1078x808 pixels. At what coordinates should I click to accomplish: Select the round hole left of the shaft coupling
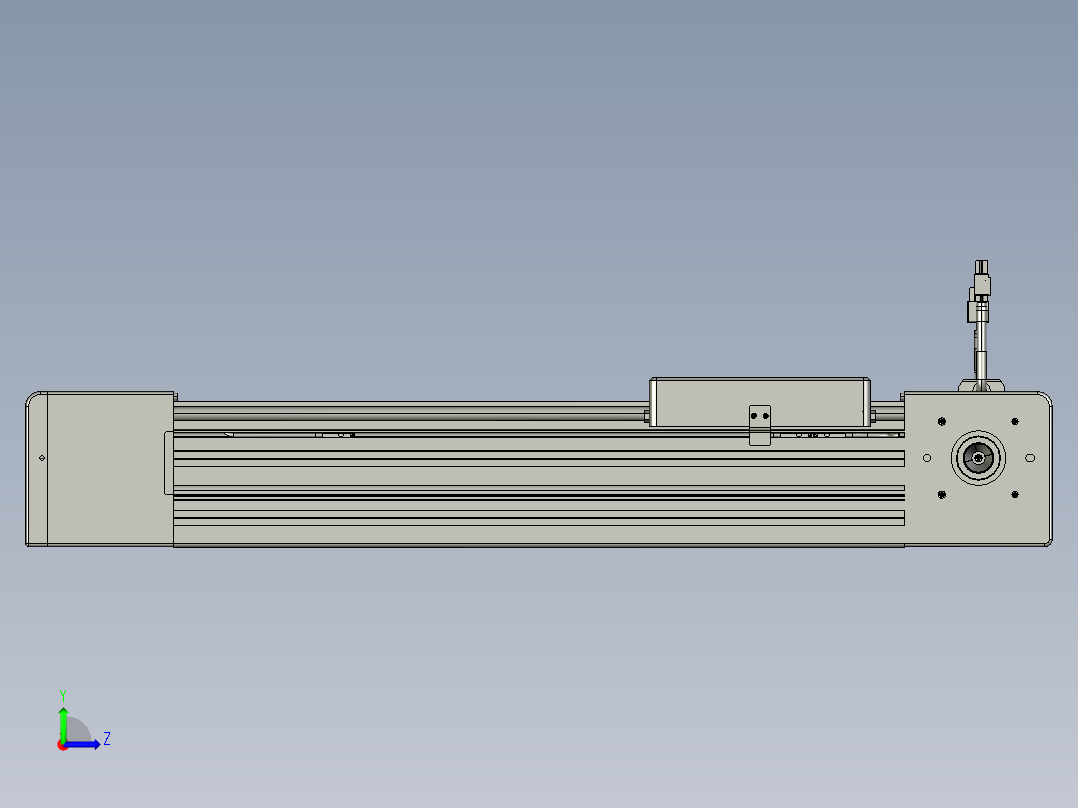tap(927, 458)
